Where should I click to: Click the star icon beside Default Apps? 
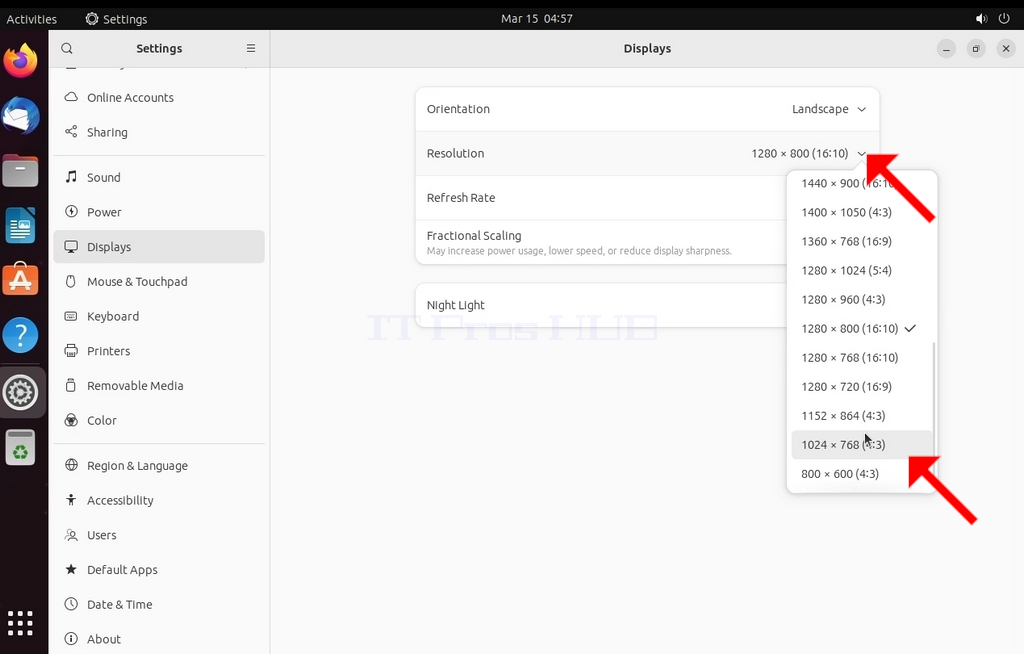(x=71, y=569)
